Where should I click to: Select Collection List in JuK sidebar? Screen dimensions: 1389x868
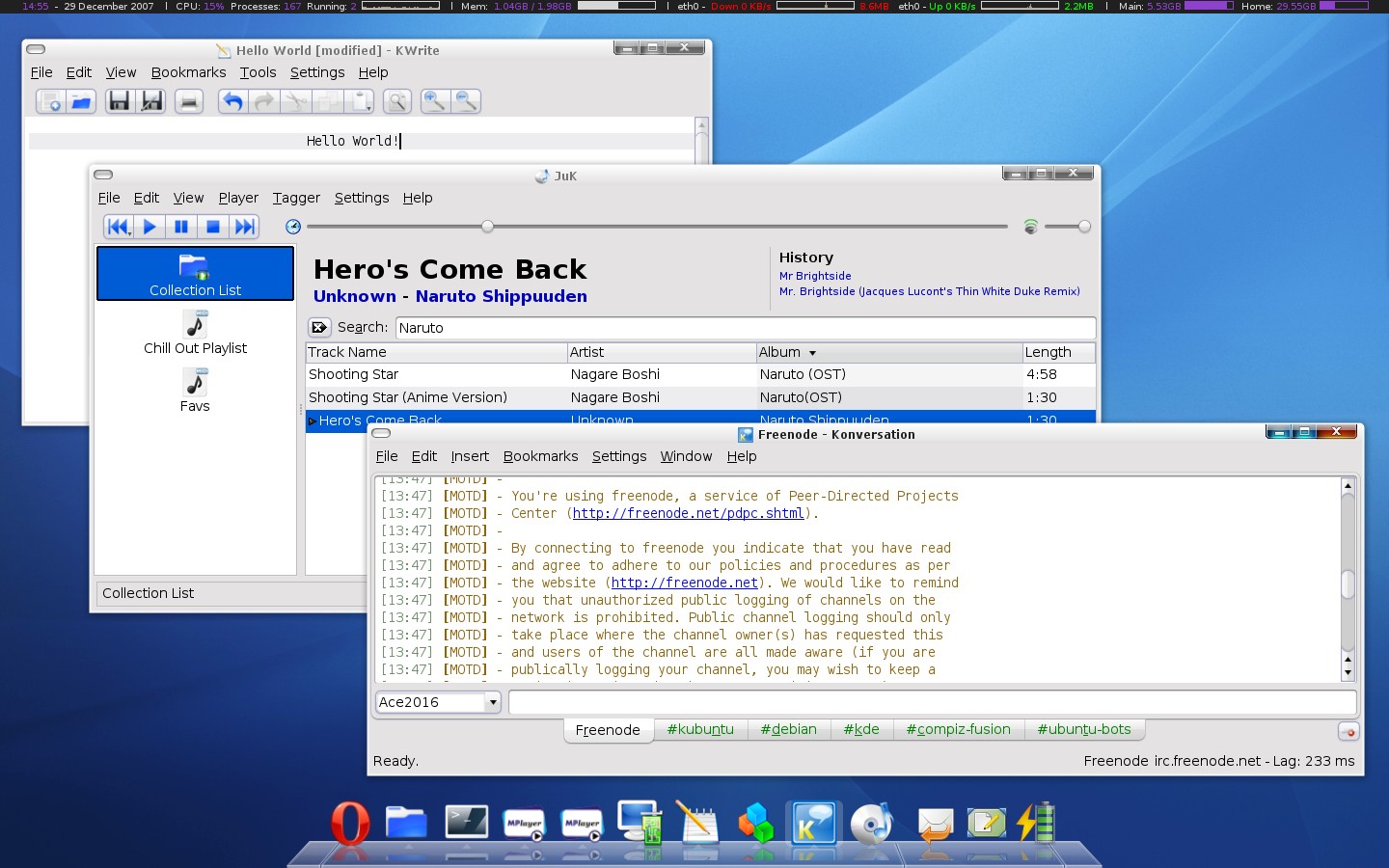(195, 274)
